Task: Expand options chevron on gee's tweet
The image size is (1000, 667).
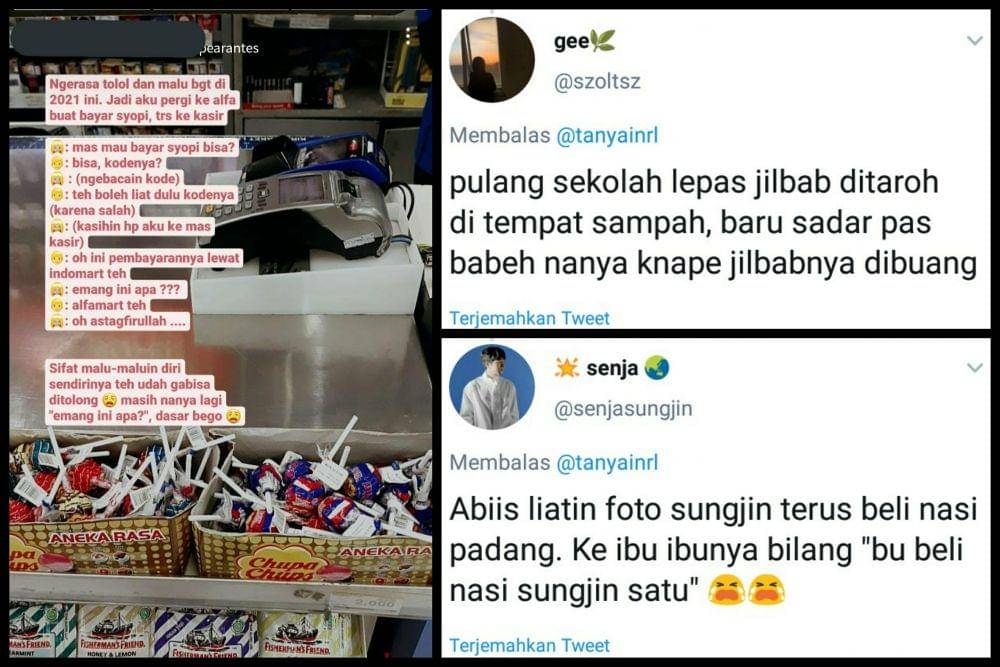Action: tap(974, 41)
